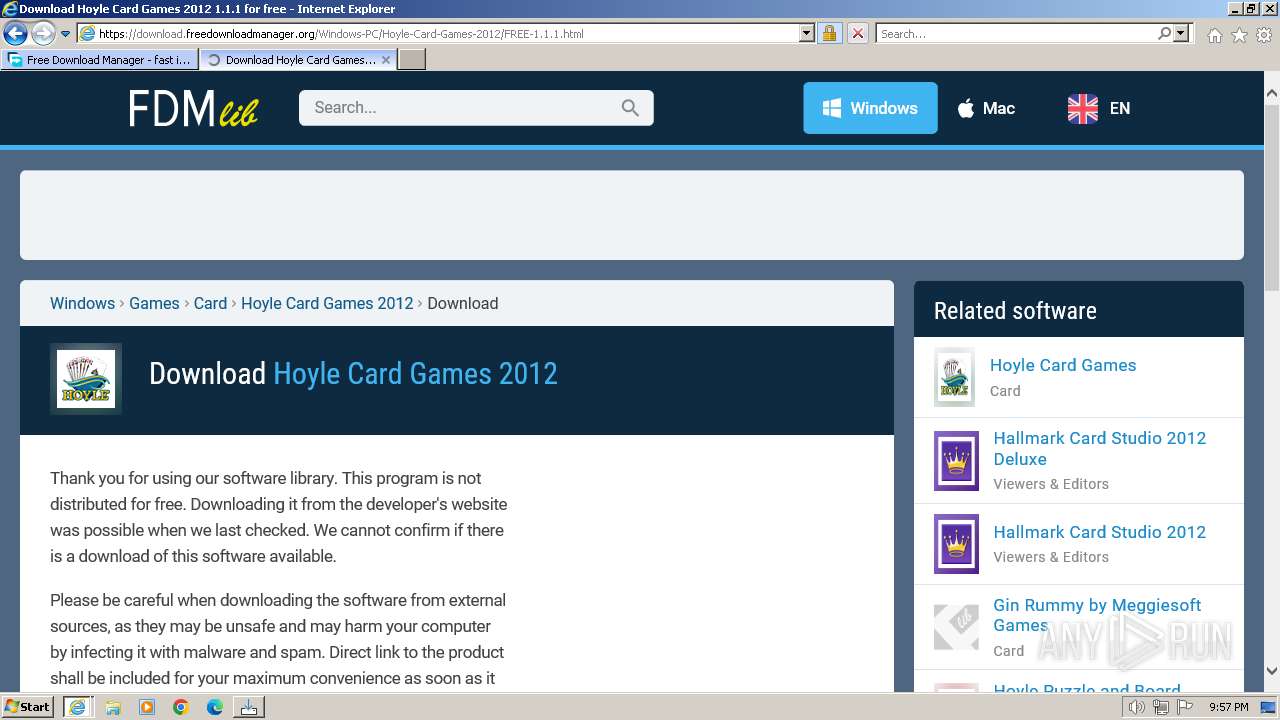Open Hoyle Card Games 2012 breadcrumb

327,303
